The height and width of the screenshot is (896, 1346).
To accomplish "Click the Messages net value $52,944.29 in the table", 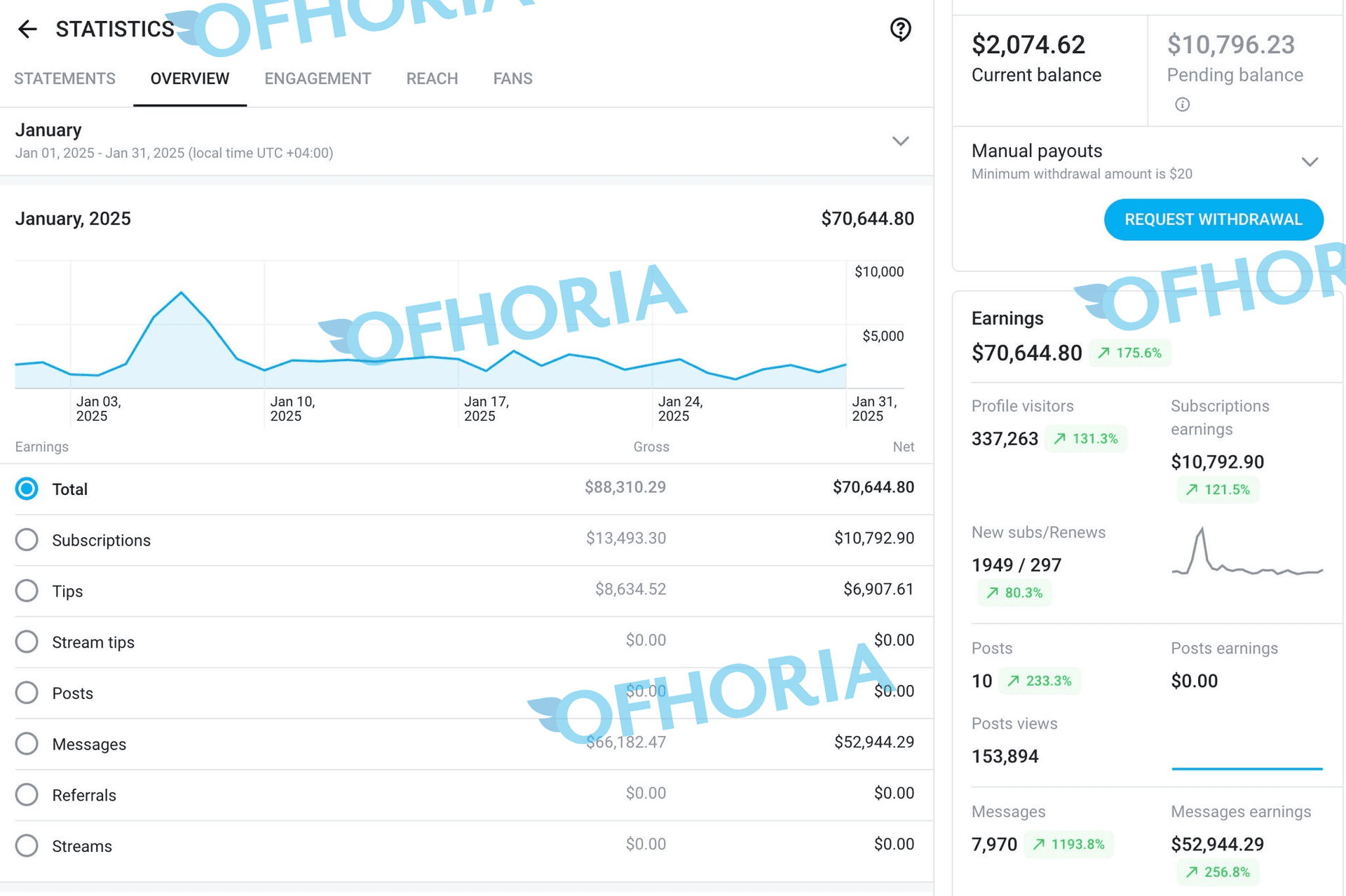I will (874, 742).
